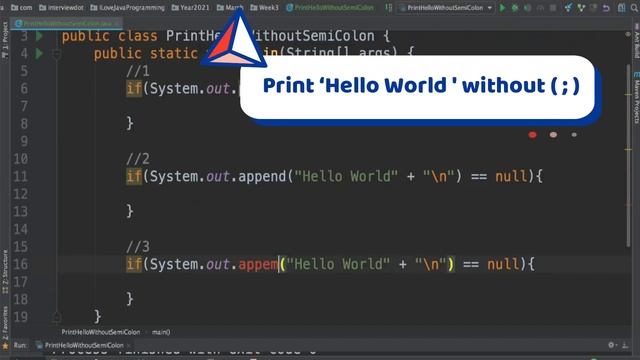Start the Debug session button
Screen dimensions: 640x360
(515, 8)
